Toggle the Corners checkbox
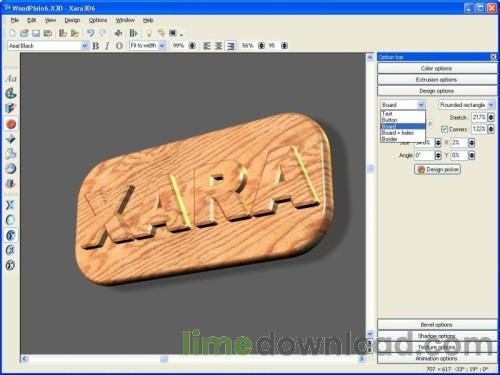Viewport: 500px width, 375px height. (x=444, y=129)
